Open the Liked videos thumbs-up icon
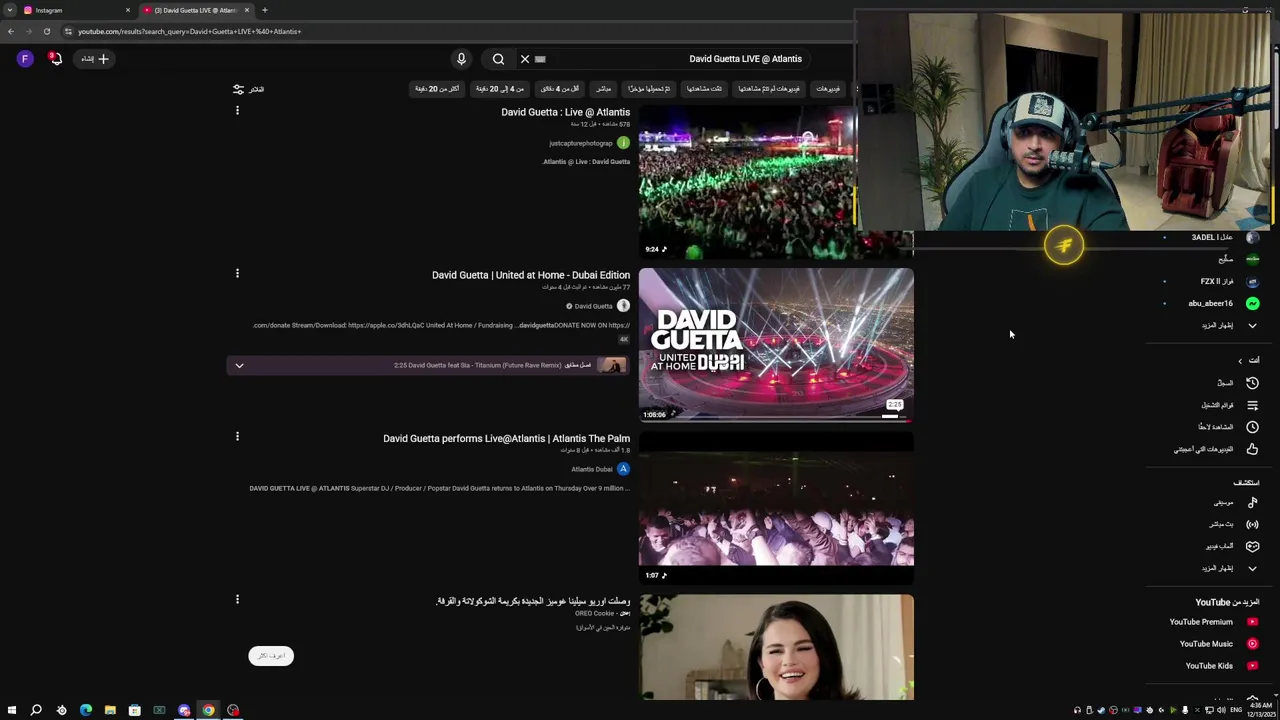This screenshot has height=720, width=1280. pos(1252,449)
